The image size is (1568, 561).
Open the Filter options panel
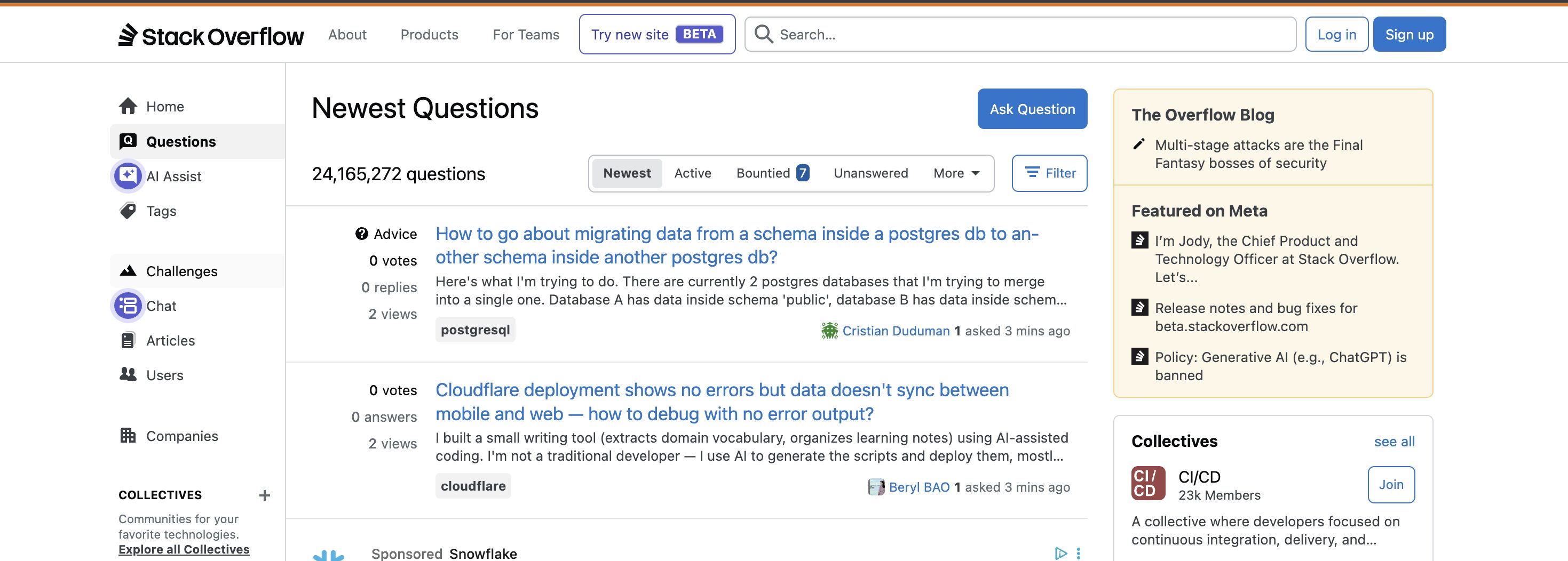click(x=1049, y=173)
